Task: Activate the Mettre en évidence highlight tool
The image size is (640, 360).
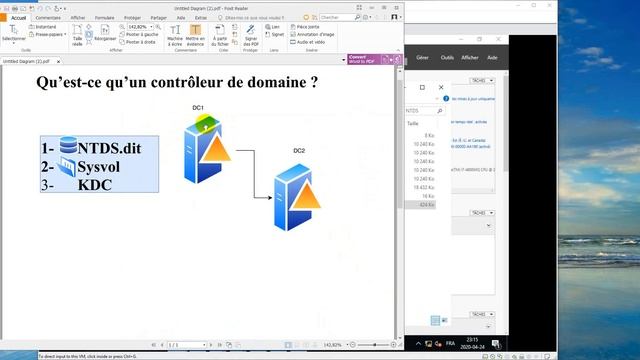Action: (x=195, y=35)
